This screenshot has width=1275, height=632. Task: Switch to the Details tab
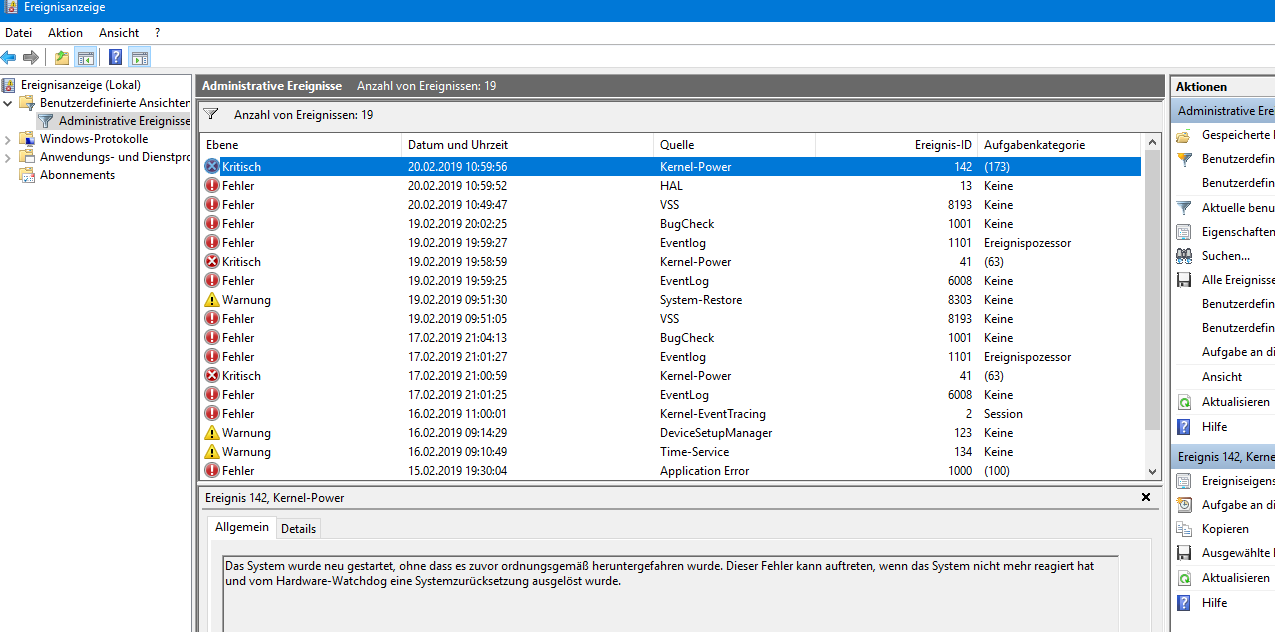[298, 529]
